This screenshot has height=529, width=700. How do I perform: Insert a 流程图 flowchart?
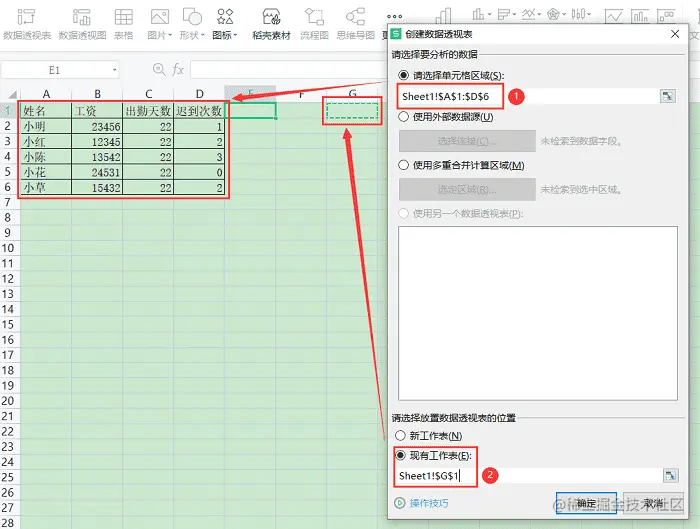(x=314, y=17)
